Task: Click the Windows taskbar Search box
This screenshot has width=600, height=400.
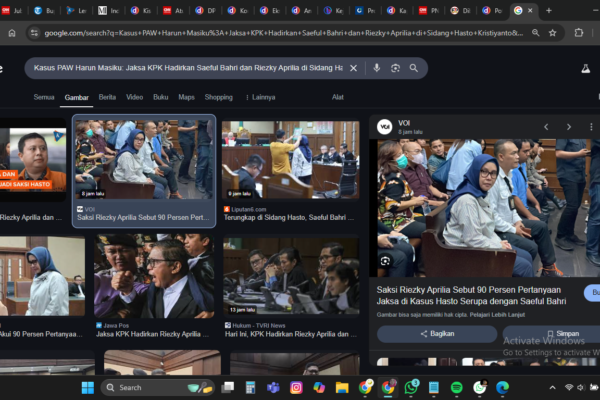Action: click(158, 388)
